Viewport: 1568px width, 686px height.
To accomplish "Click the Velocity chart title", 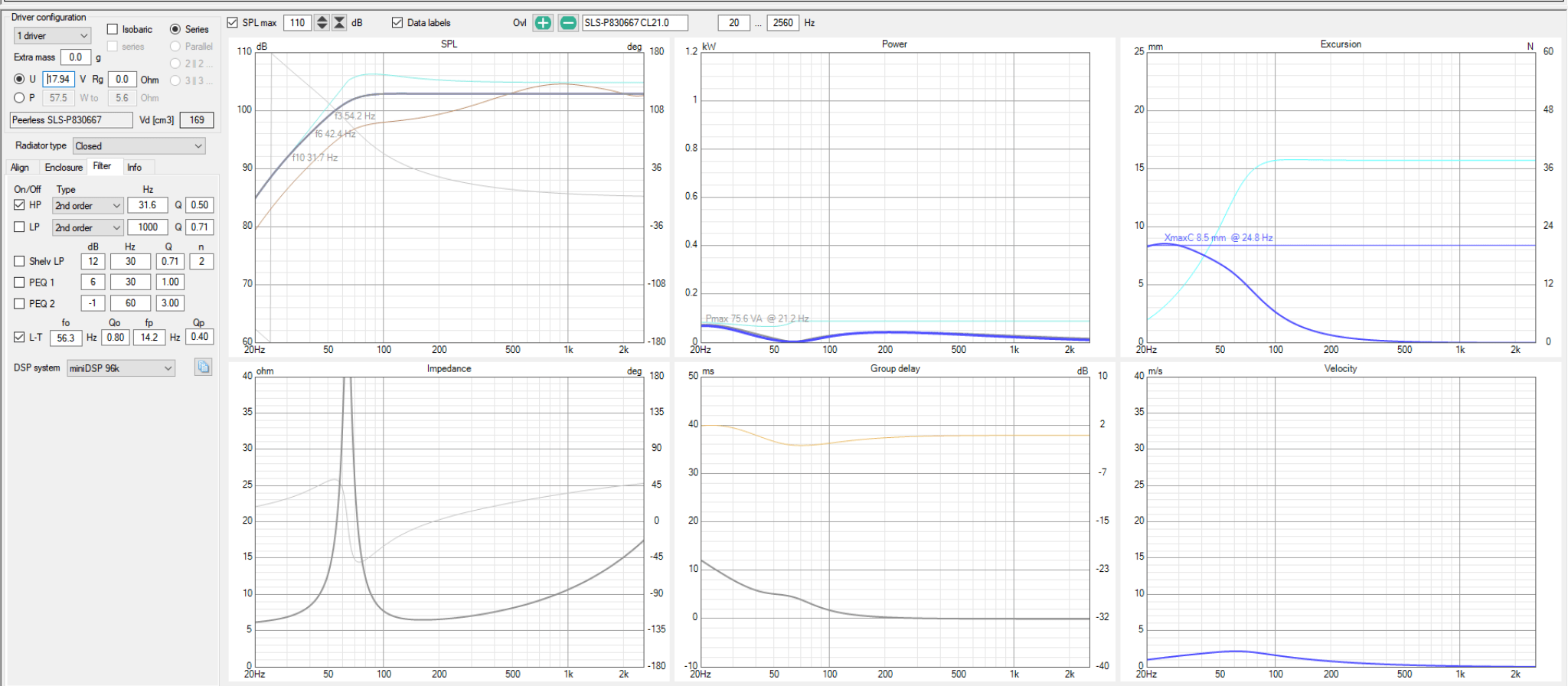I will (x=1341, y=369).
